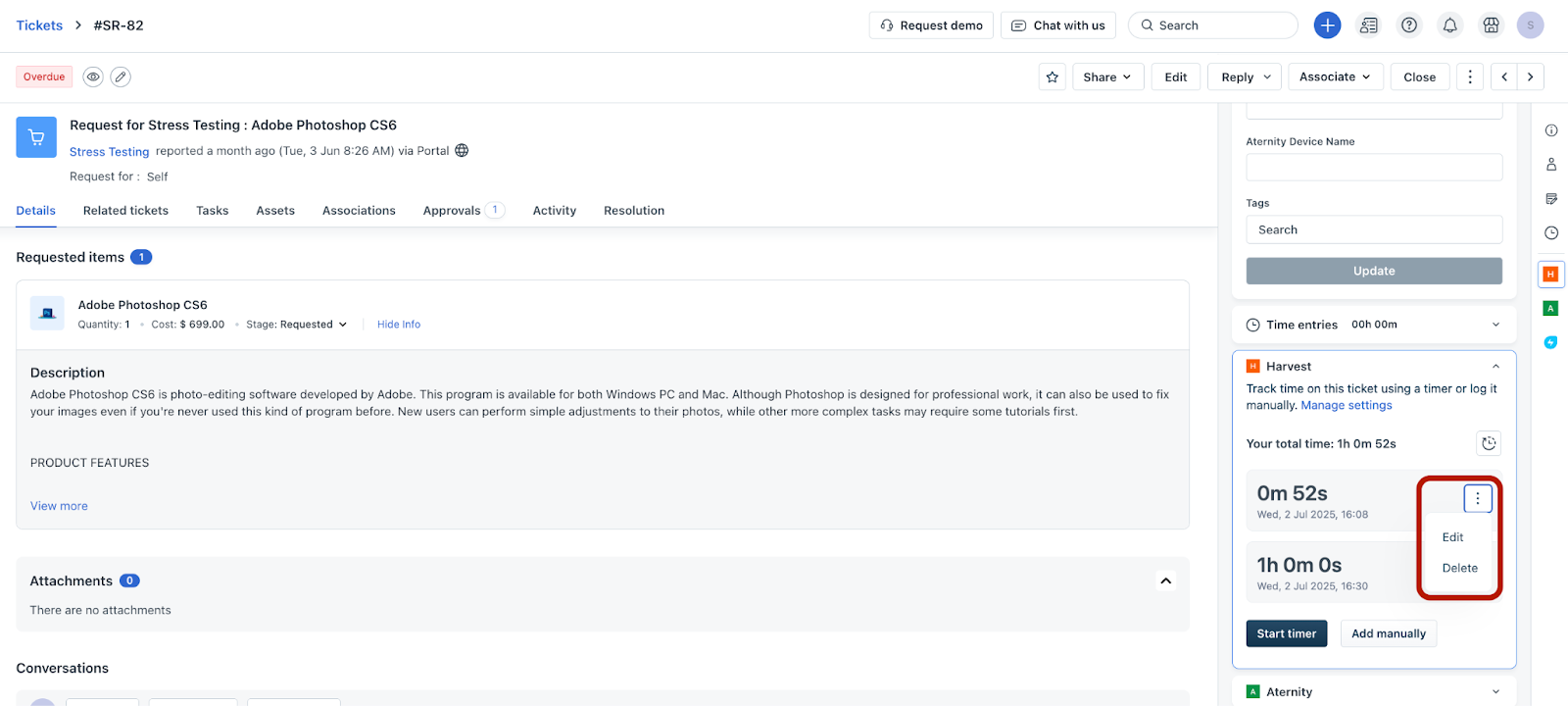Screen dimensions: 1568x706
Task: Choose Delete from time entry menu
Action: point(1458,568)
